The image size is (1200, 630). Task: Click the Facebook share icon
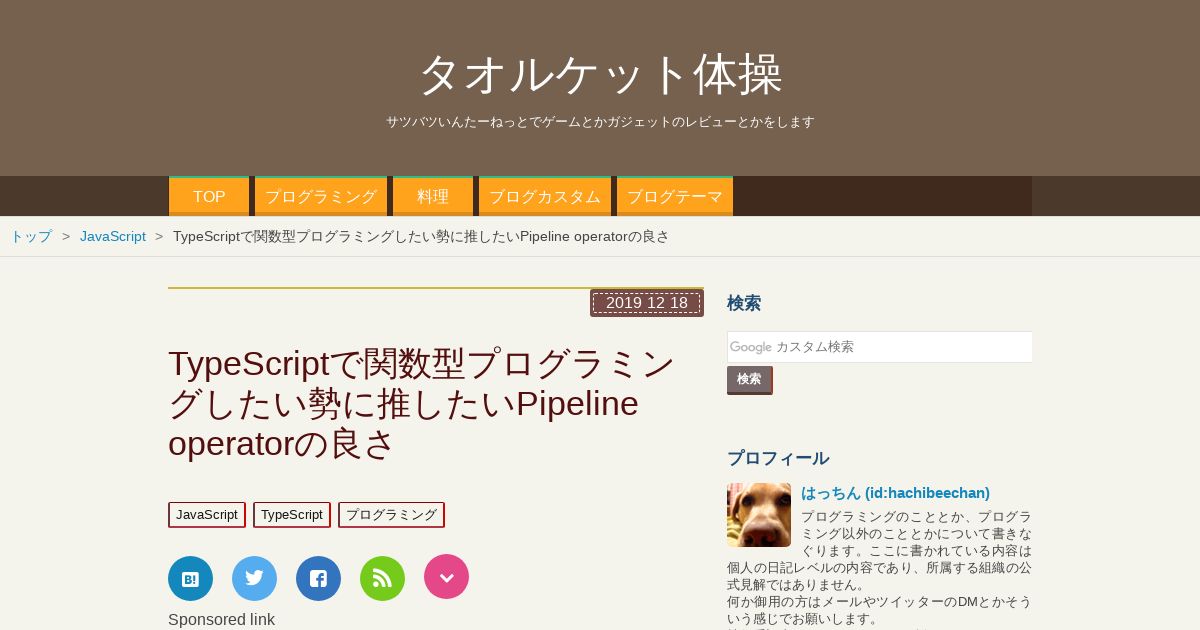[318, 578]
